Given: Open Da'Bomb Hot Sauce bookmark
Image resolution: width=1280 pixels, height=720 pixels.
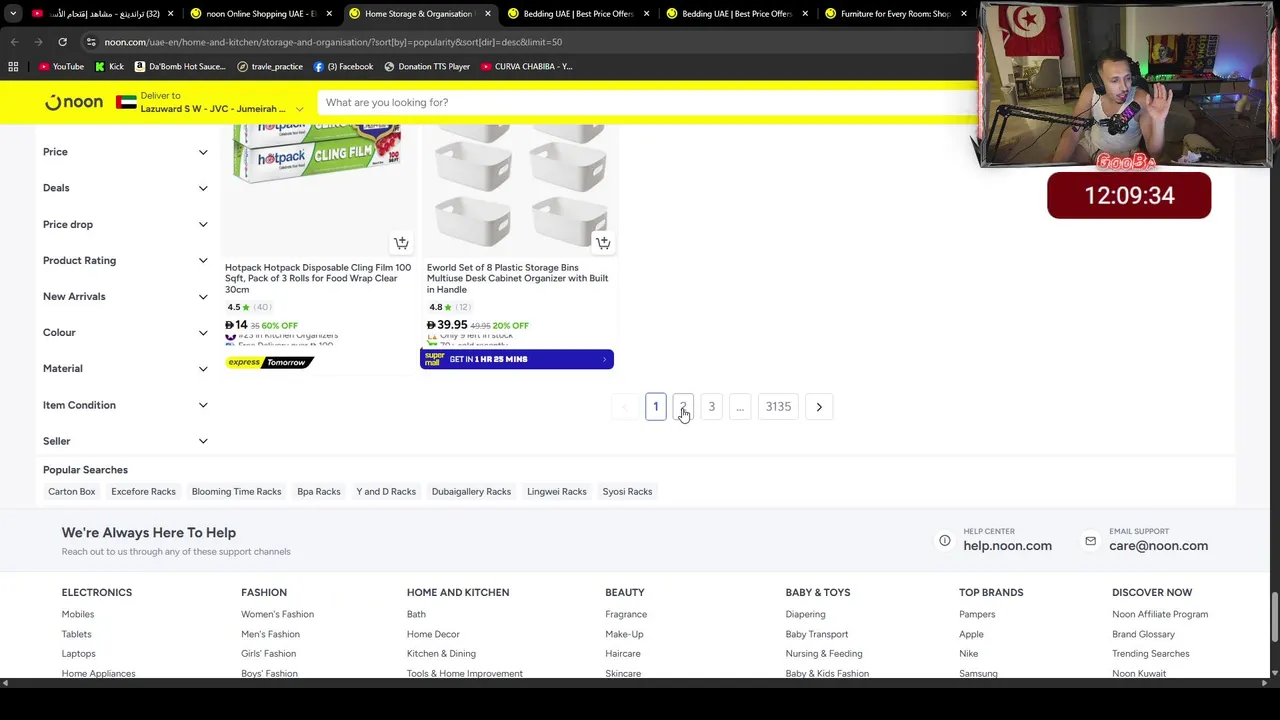Looking at the screenshot, I should point(179,66).
